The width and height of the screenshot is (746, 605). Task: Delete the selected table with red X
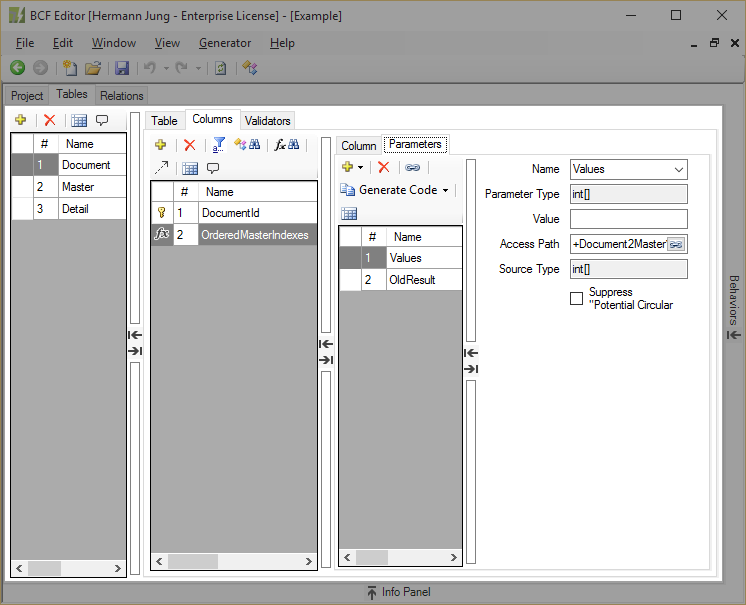pos(49,120)
